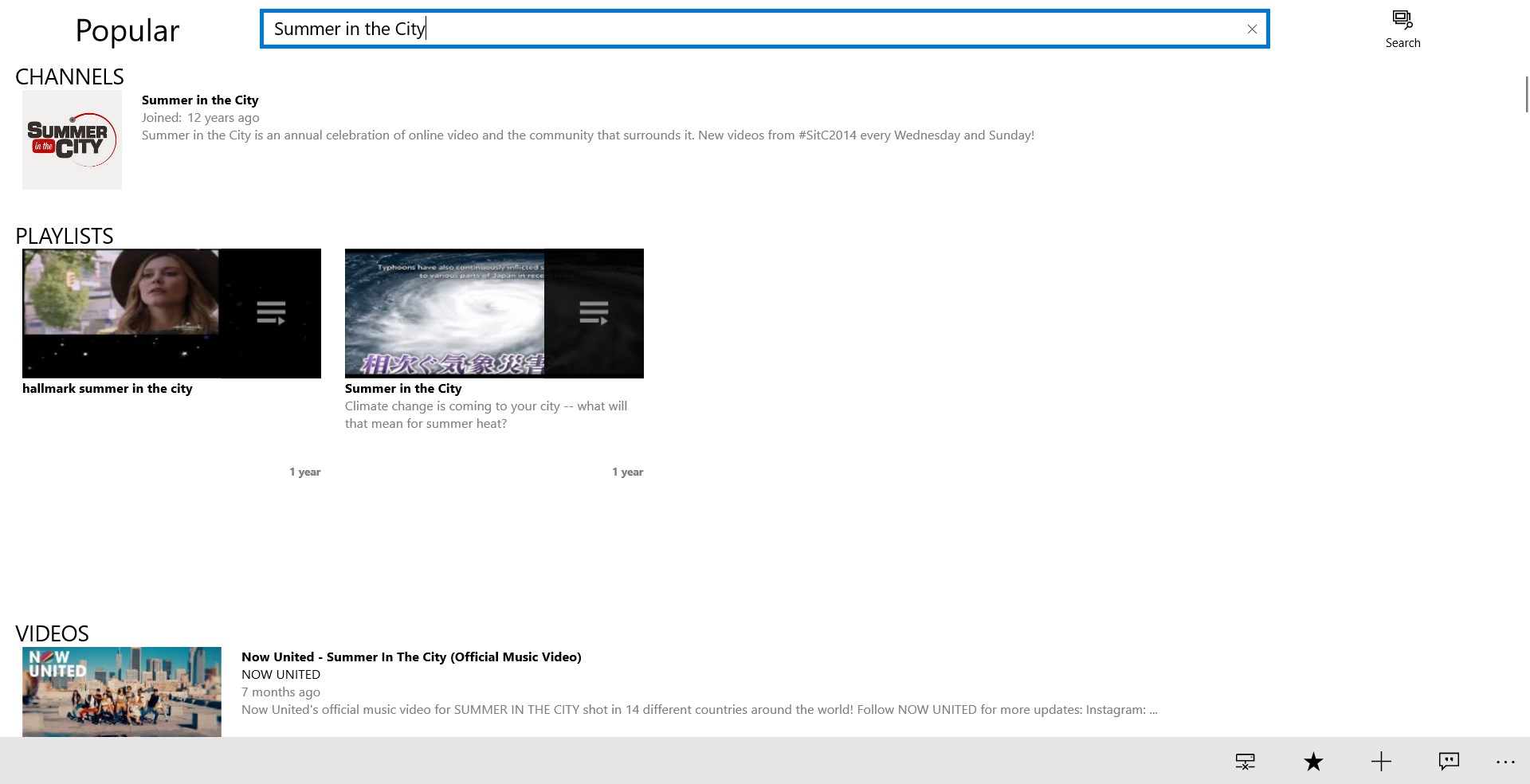The width and height of the screenshot is (1530, 784).
Task: Click the Search icon button
Action: [x=1402, y=29]
